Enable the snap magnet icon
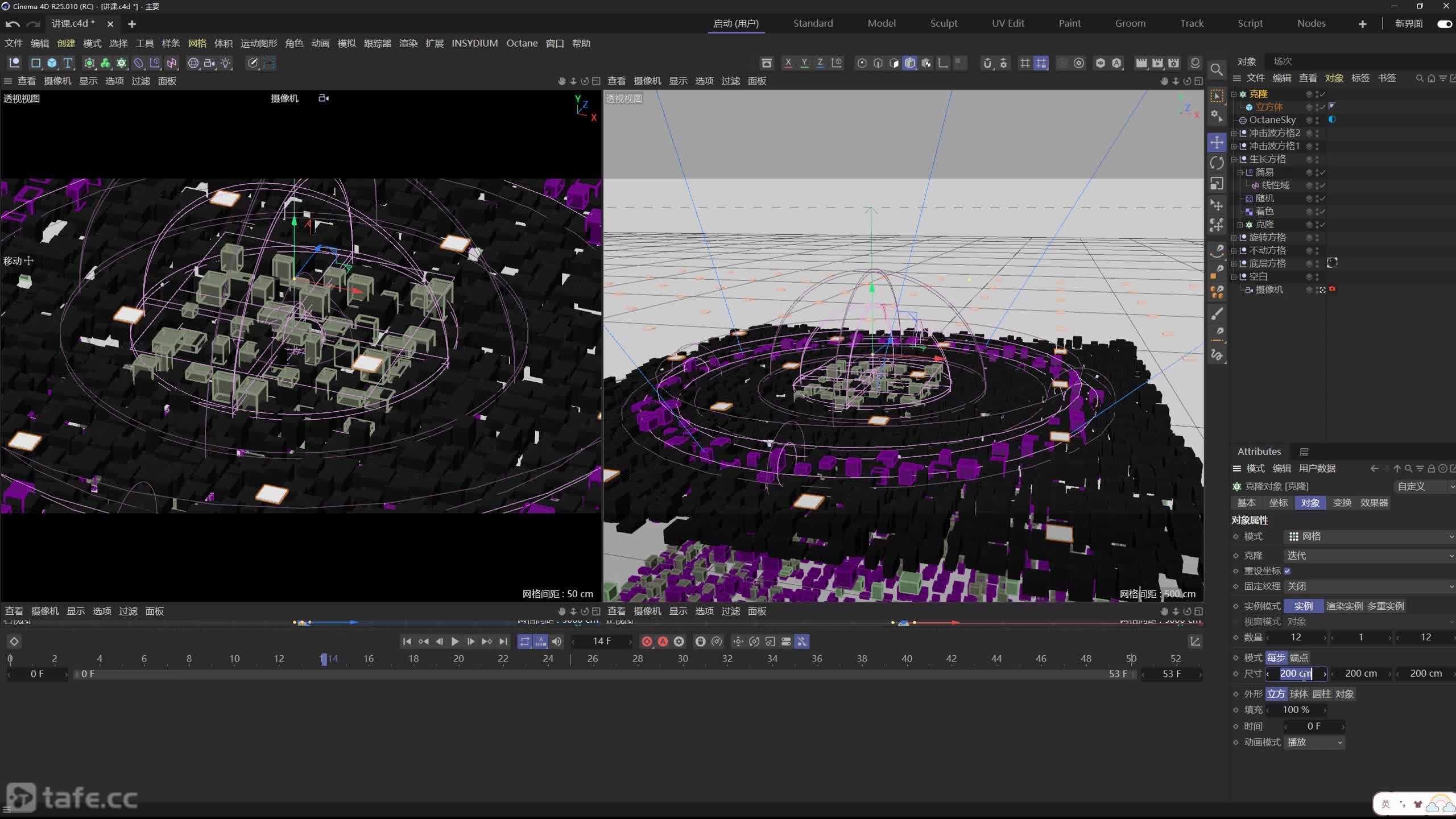The width and height of the screenshot is (1456, 819). (987, 63)
